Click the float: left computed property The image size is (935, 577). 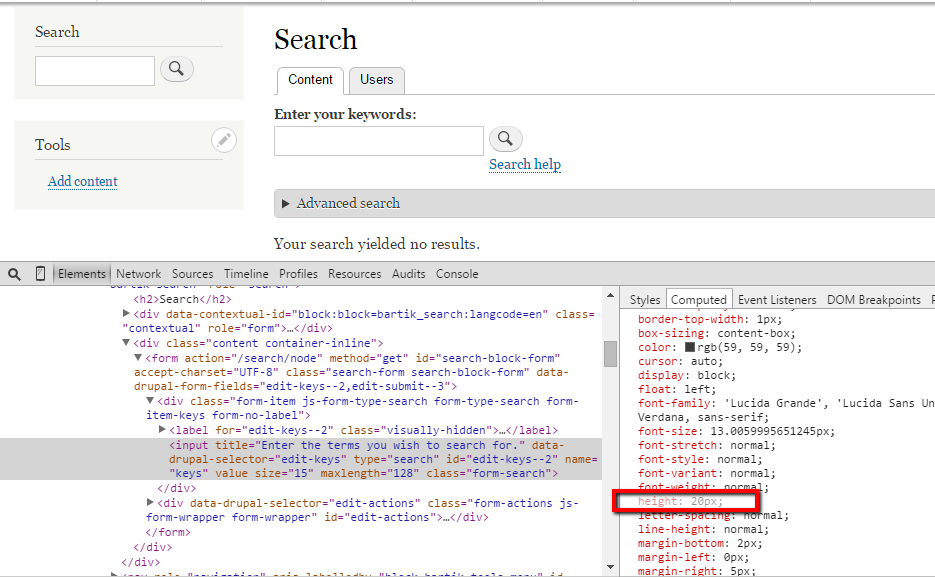(677, 389)
